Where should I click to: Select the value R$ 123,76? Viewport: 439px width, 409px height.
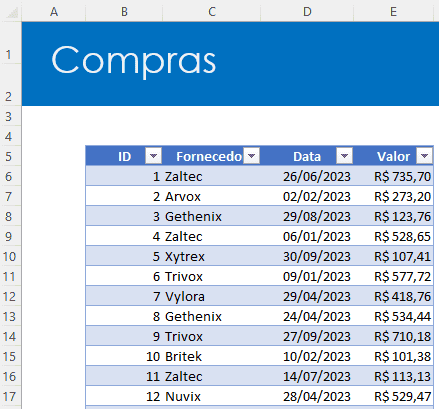[393, 216]
